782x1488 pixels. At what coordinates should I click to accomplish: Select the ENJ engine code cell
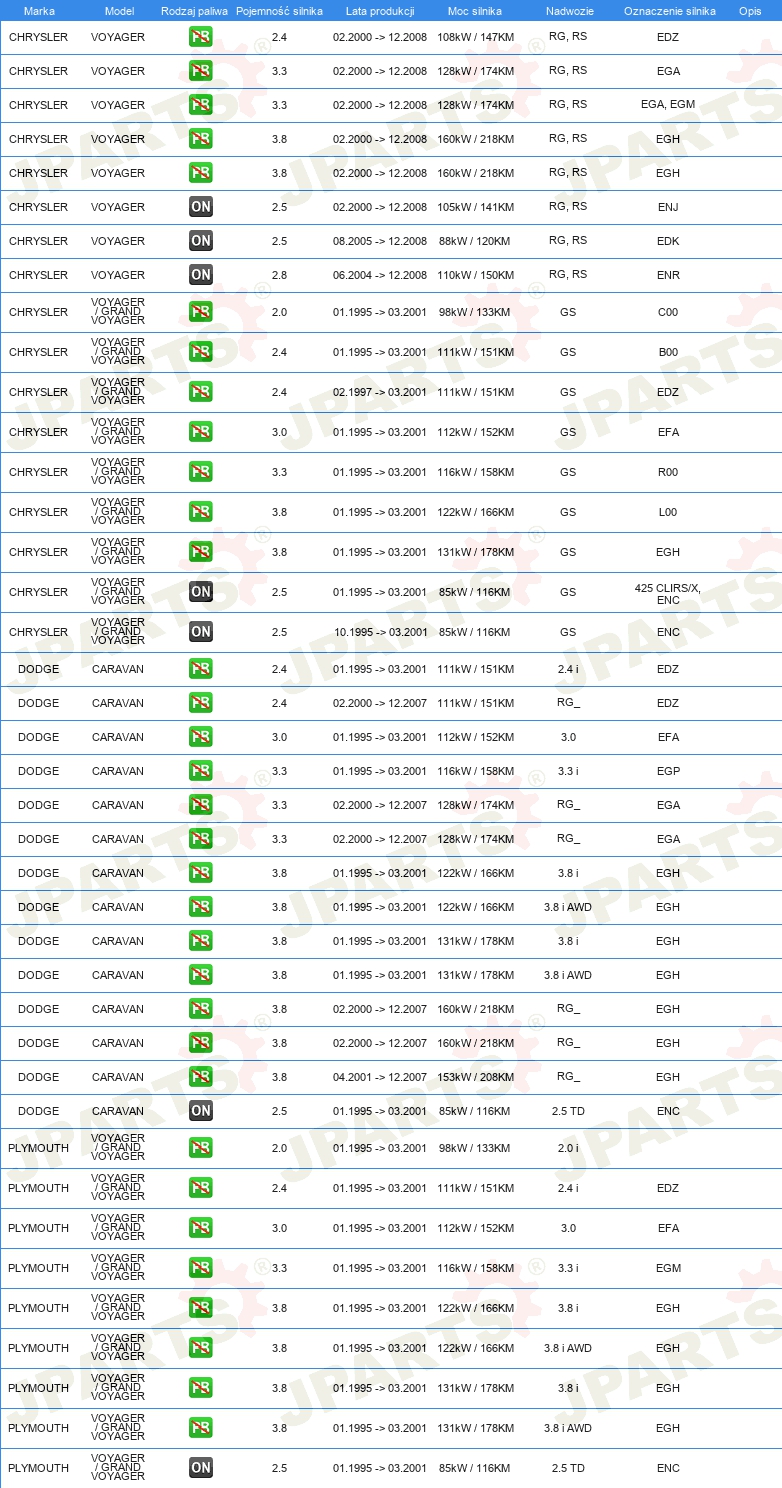pyautogui.click(x=668, y=207)
